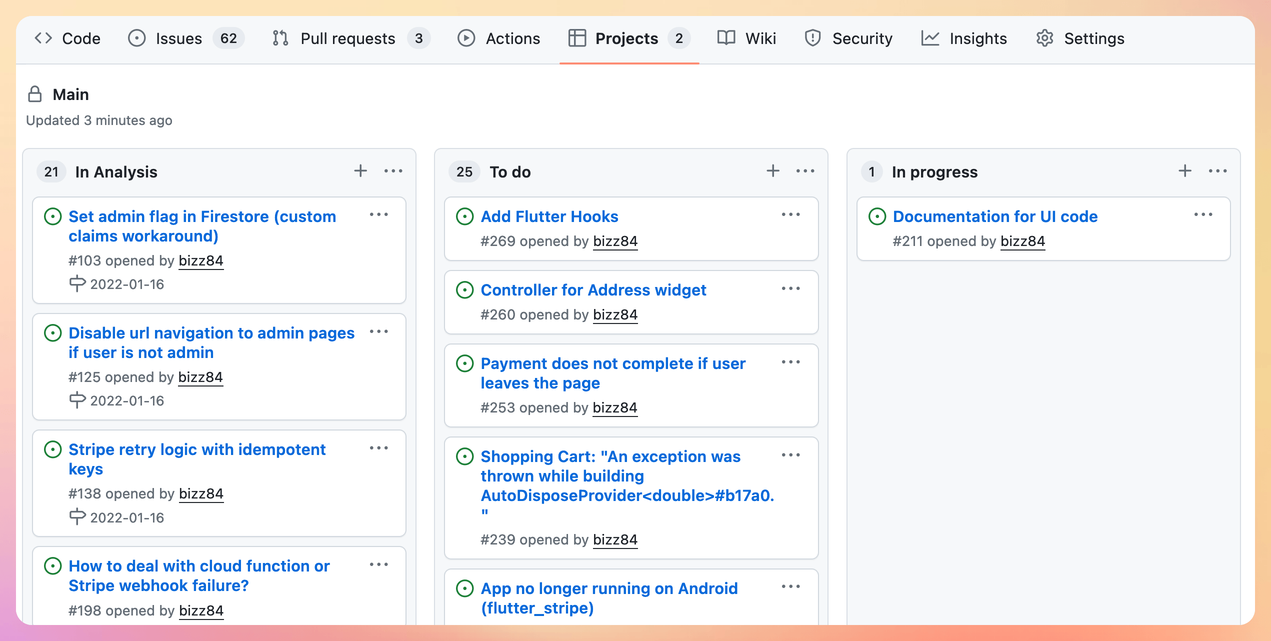Click bizz84 author link on issue #269

click(615, 241)
